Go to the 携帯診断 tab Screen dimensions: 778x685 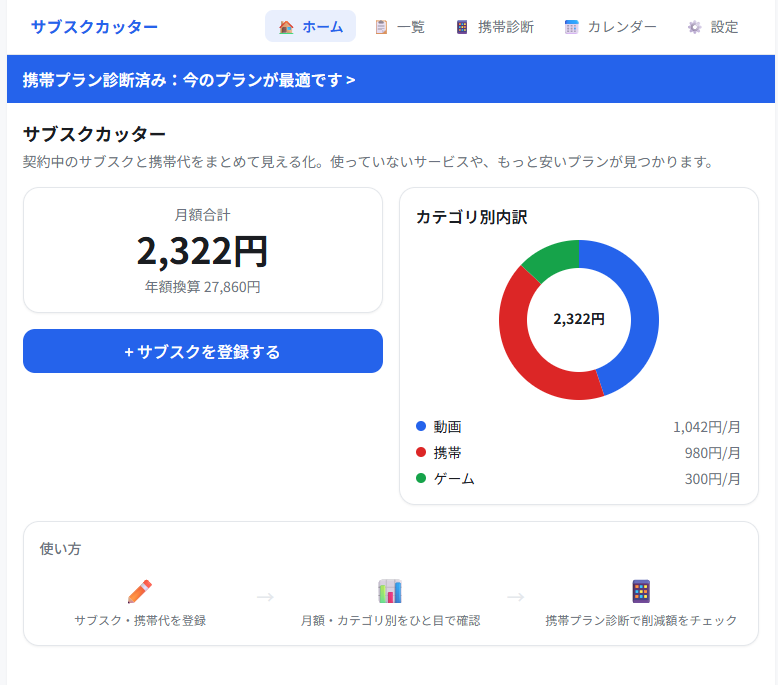(x=495, y=26)
